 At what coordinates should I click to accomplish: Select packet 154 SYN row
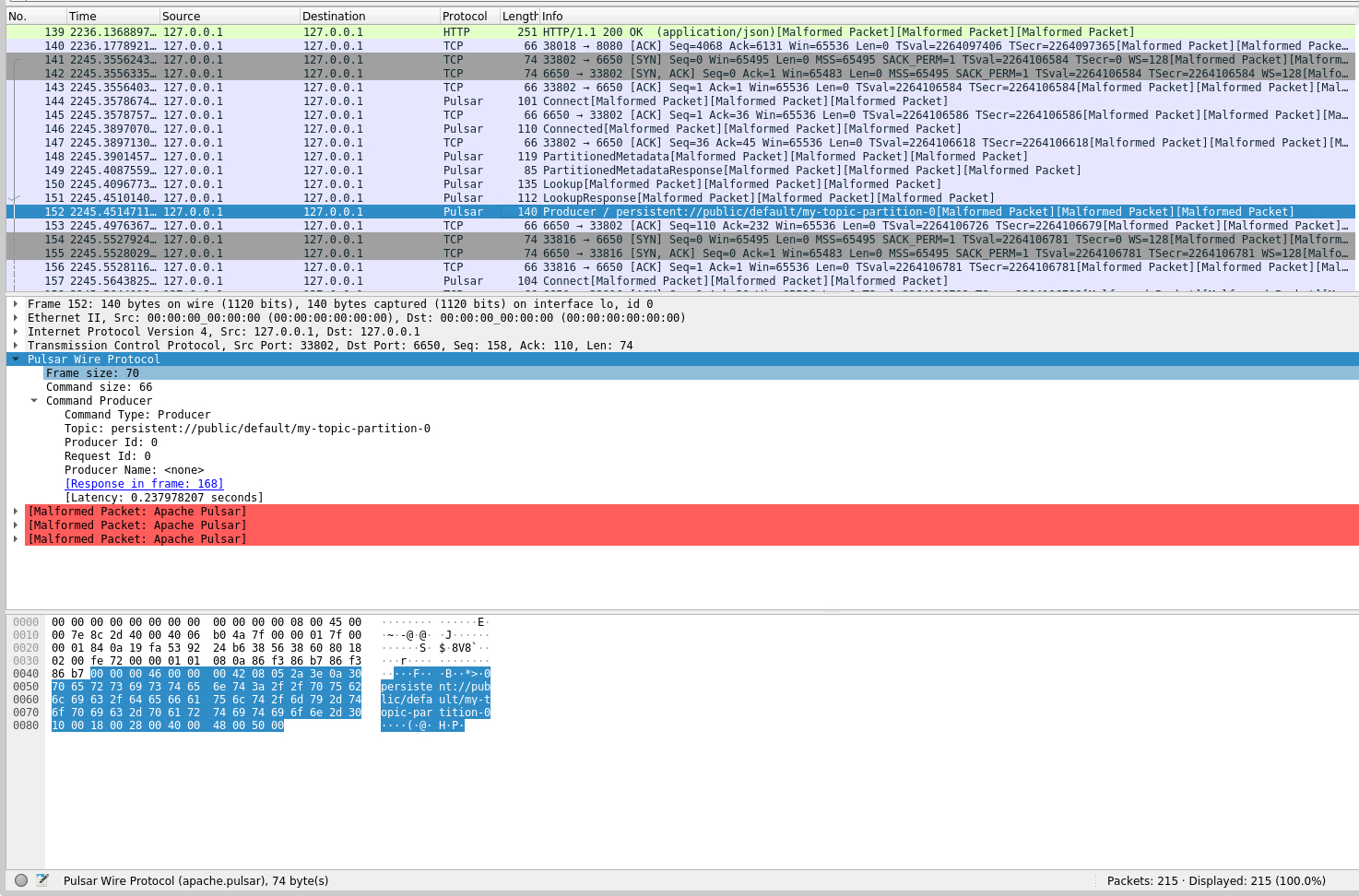click(680, 239)
